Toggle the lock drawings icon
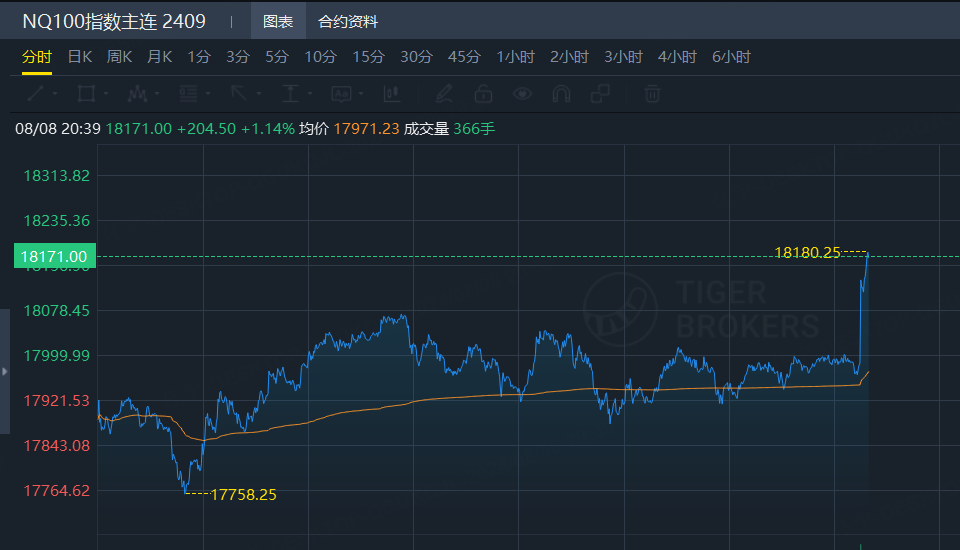960x550 pixels. coord(483,94)
